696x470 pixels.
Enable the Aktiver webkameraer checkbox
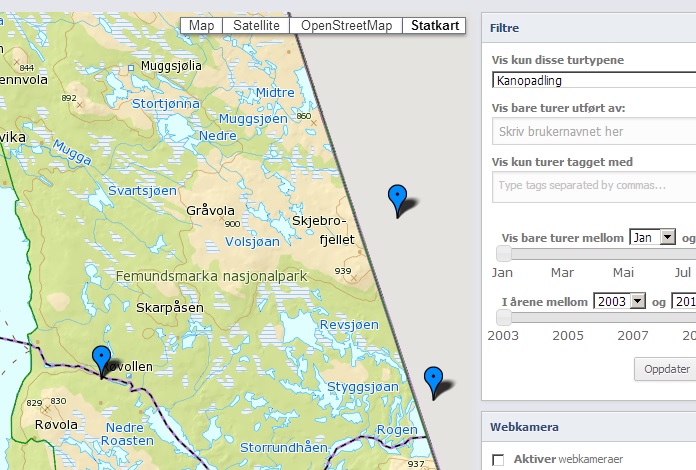pyautogui.click(x=499, y=459)
